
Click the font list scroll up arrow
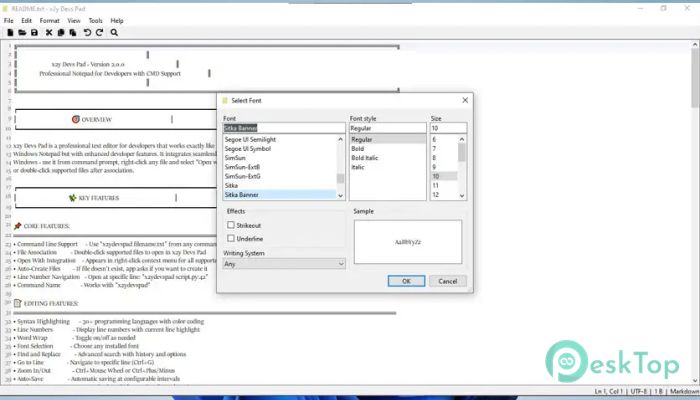point(341,139)
